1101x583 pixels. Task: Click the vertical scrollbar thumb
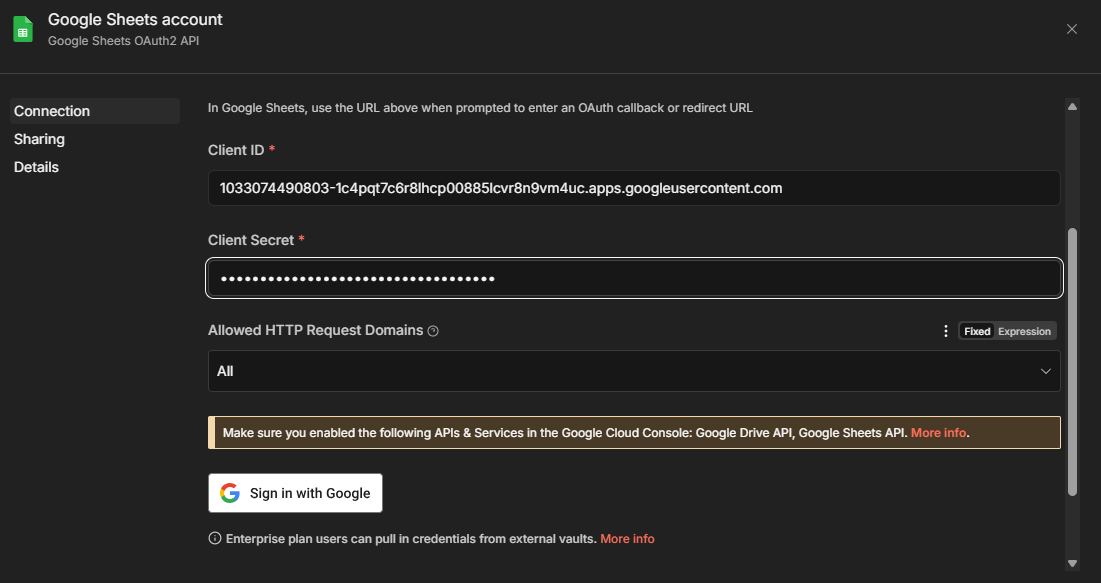[1072, 362]
